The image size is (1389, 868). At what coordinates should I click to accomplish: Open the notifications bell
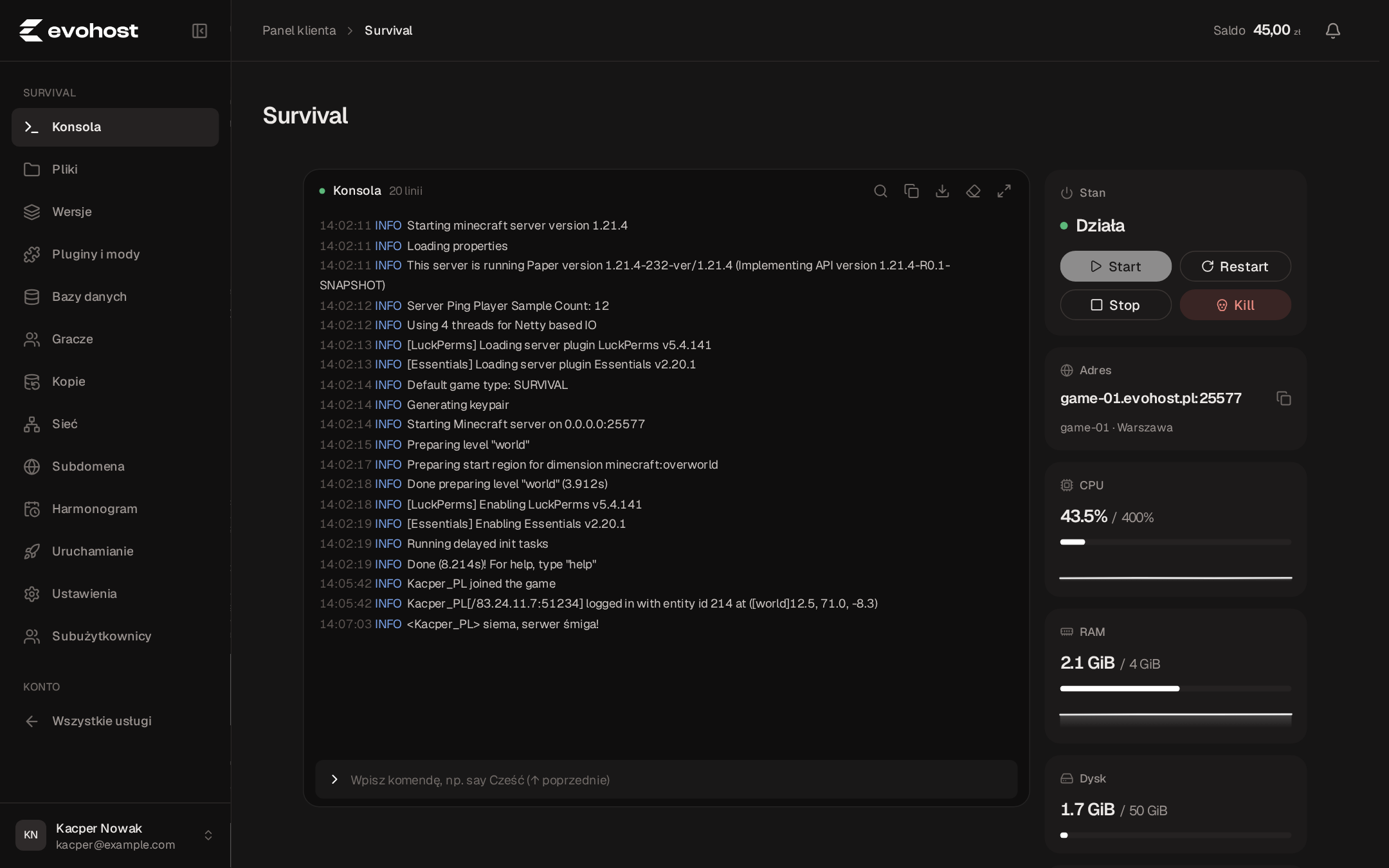click(1333, 31)
